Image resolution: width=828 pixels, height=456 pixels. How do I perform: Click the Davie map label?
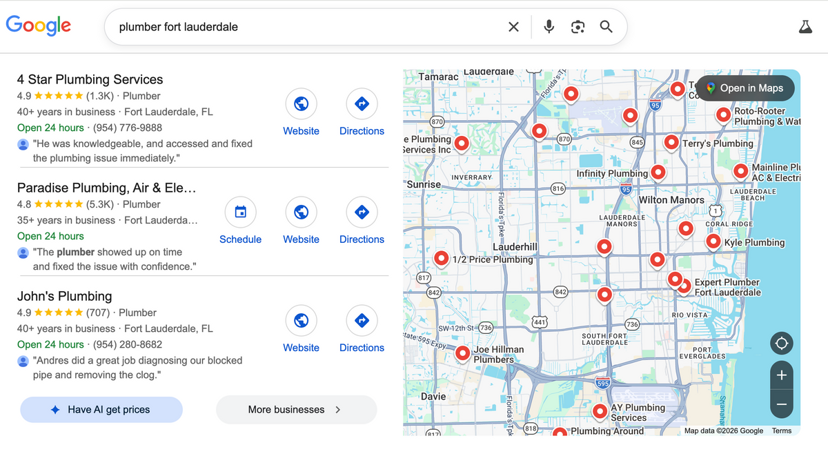tap(434, 396)
